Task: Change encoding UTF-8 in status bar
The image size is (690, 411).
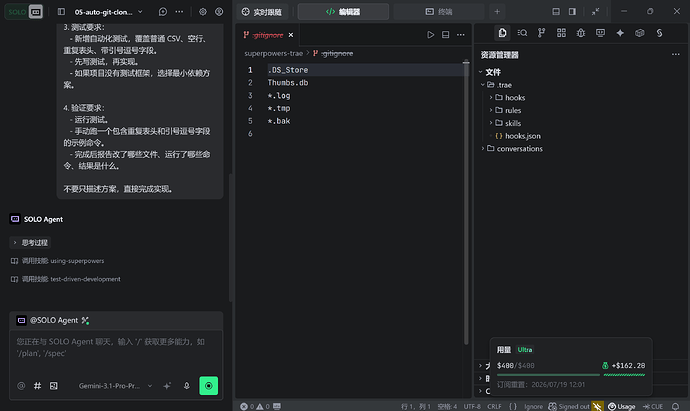Action: [x=472, y=407]
